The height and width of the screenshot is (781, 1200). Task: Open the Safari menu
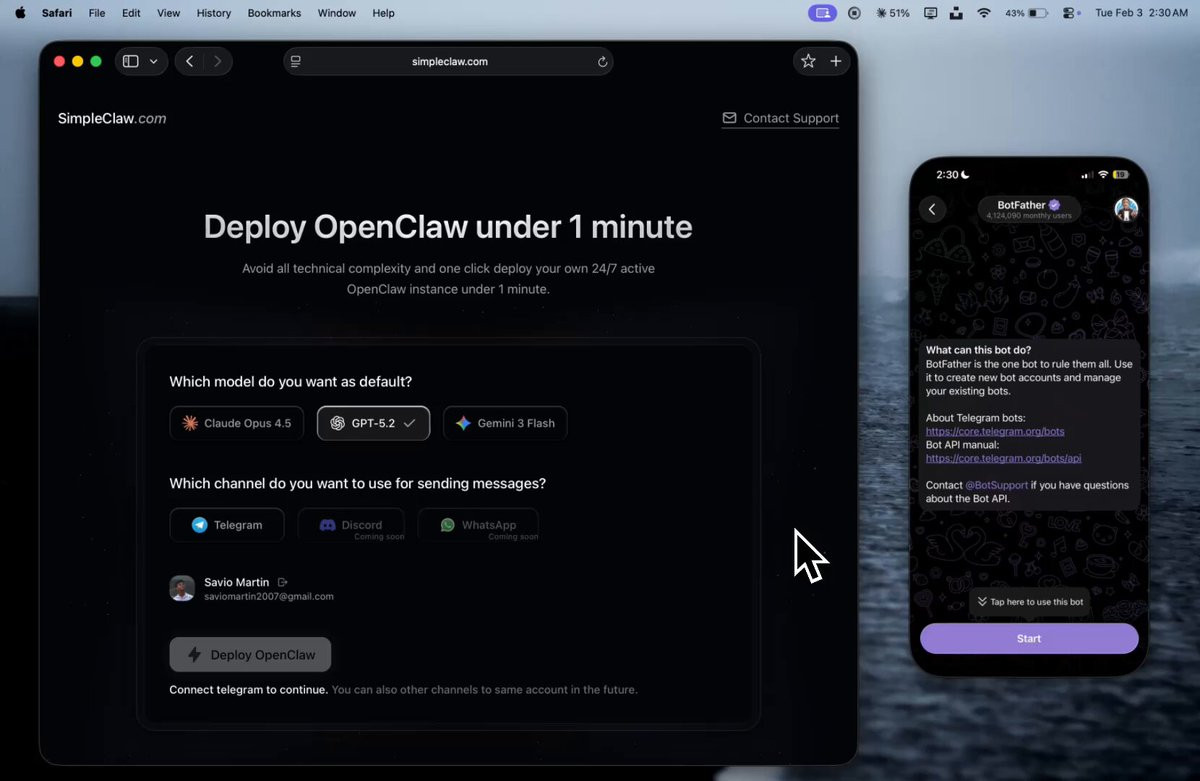pyautogui.click(x=57, y=13)
